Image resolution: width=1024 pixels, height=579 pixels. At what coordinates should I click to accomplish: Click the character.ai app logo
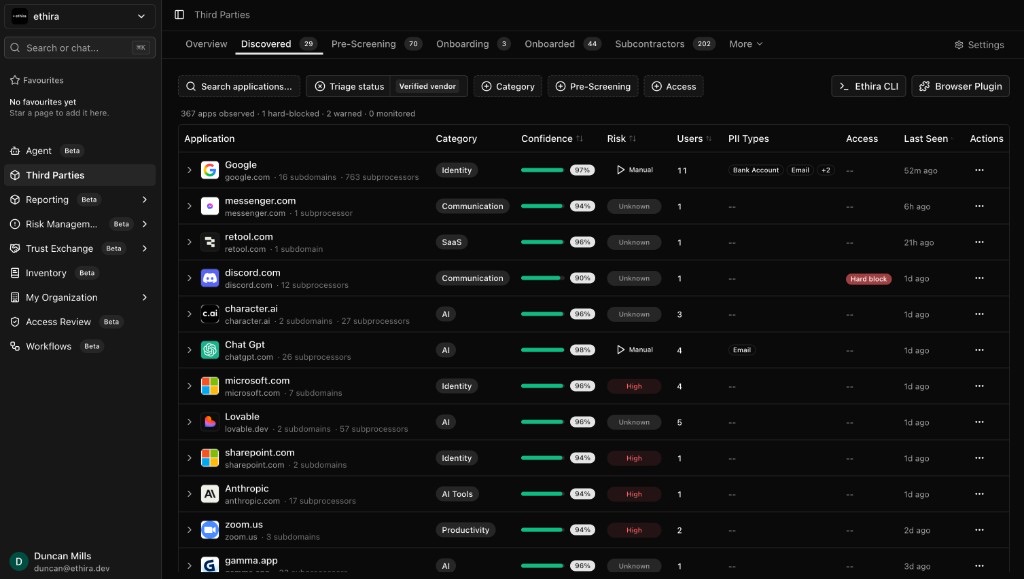[210, 314]
